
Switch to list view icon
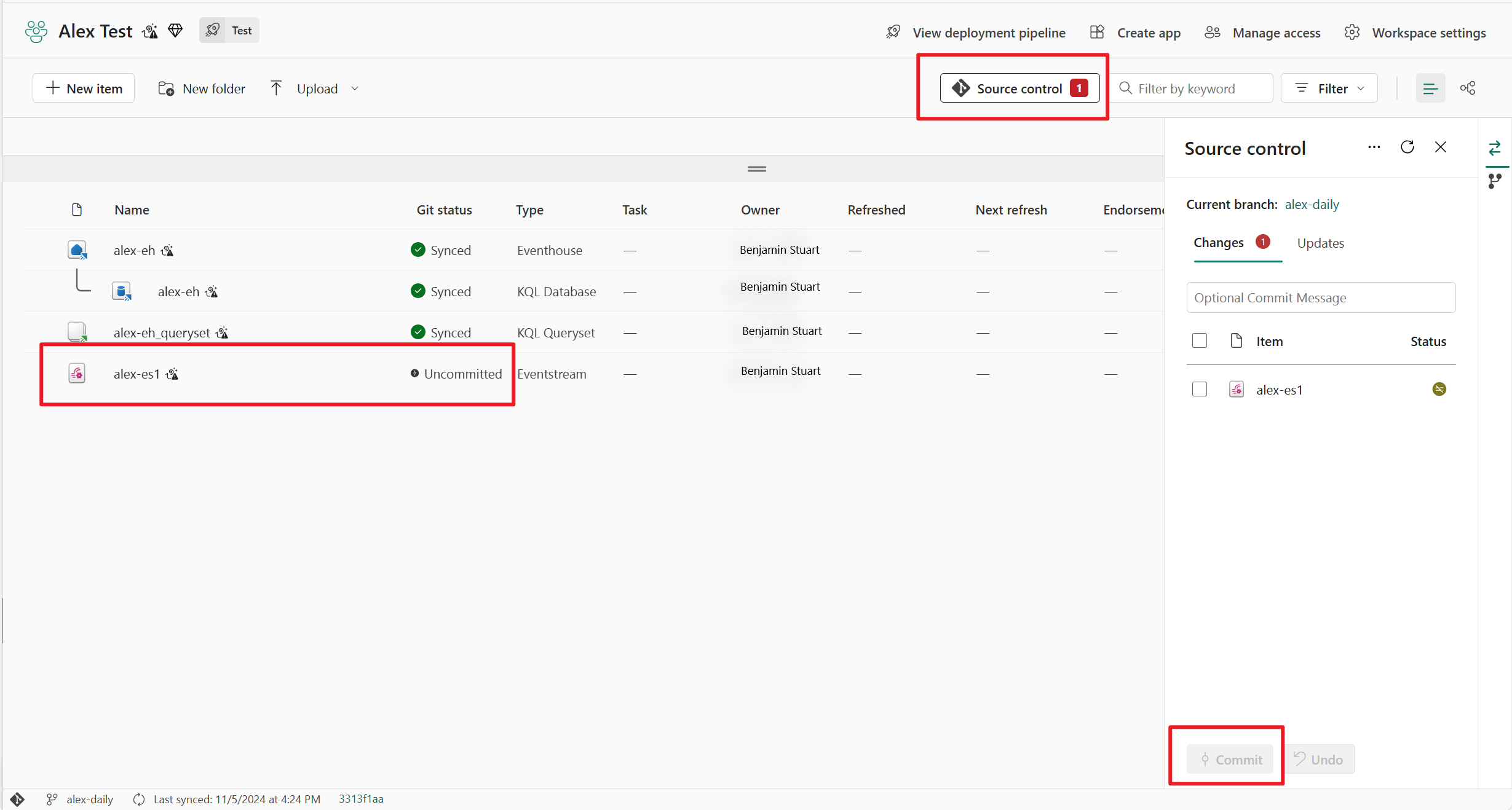click(x=1430, y=88)
